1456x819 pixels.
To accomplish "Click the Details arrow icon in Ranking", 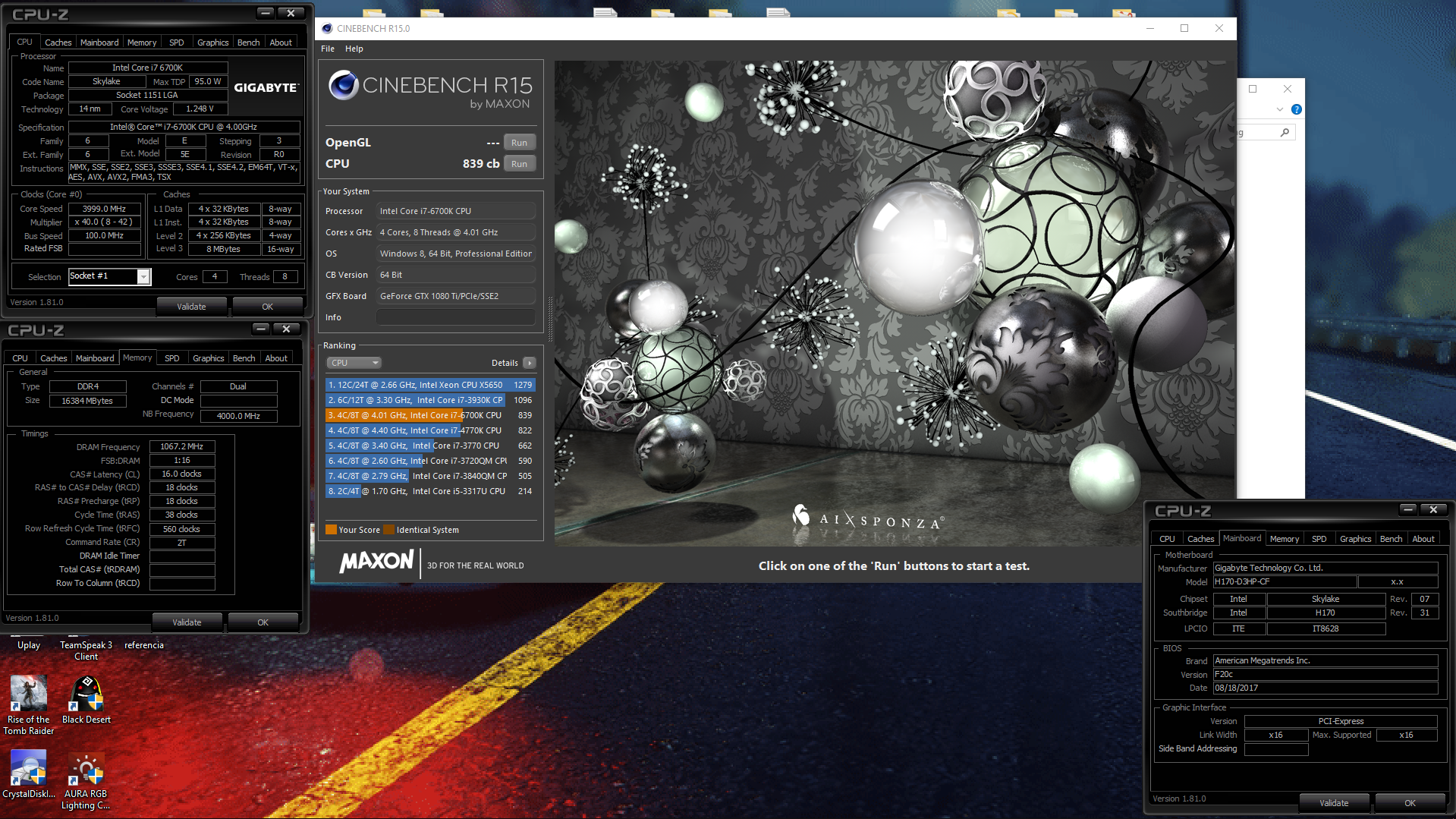I will (x=530, y=363).
